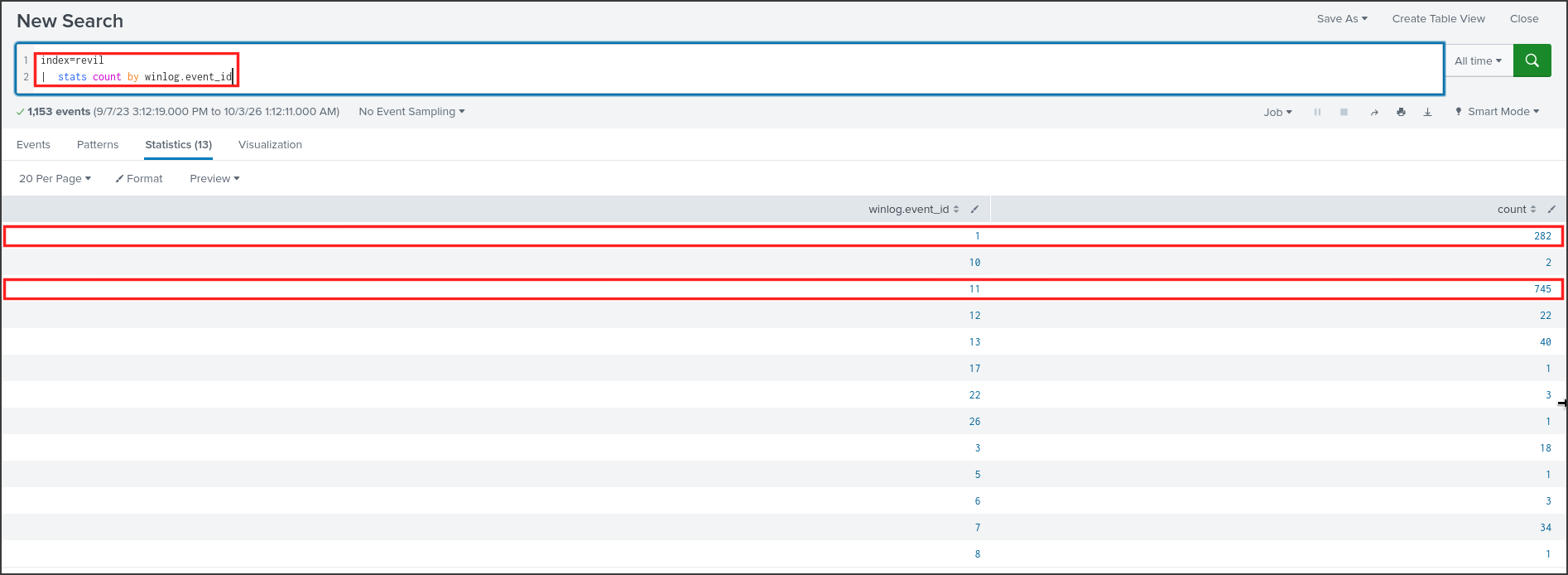Select event_id value 17

click(974, 369)
